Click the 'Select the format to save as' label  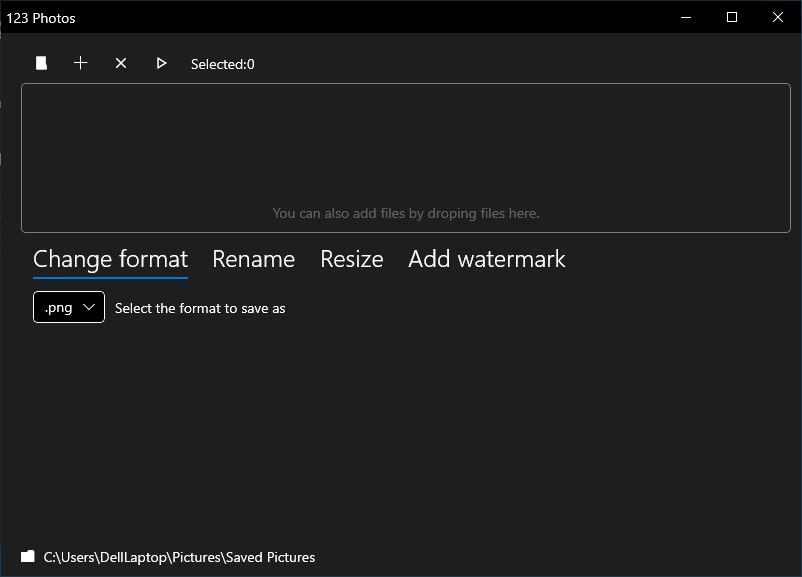point(200,308)
